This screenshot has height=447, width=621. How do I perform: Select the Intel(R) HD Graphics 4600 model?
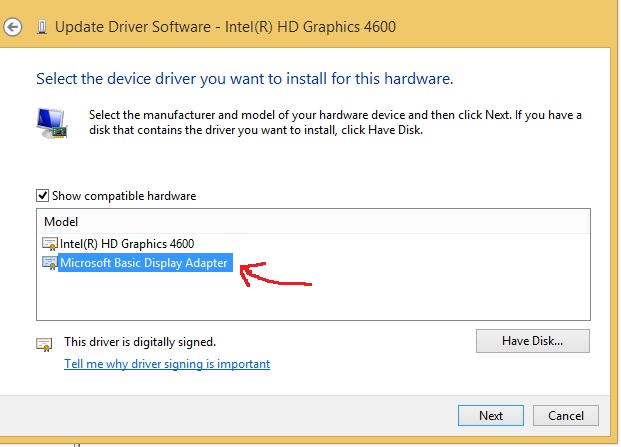coord(127,244)
